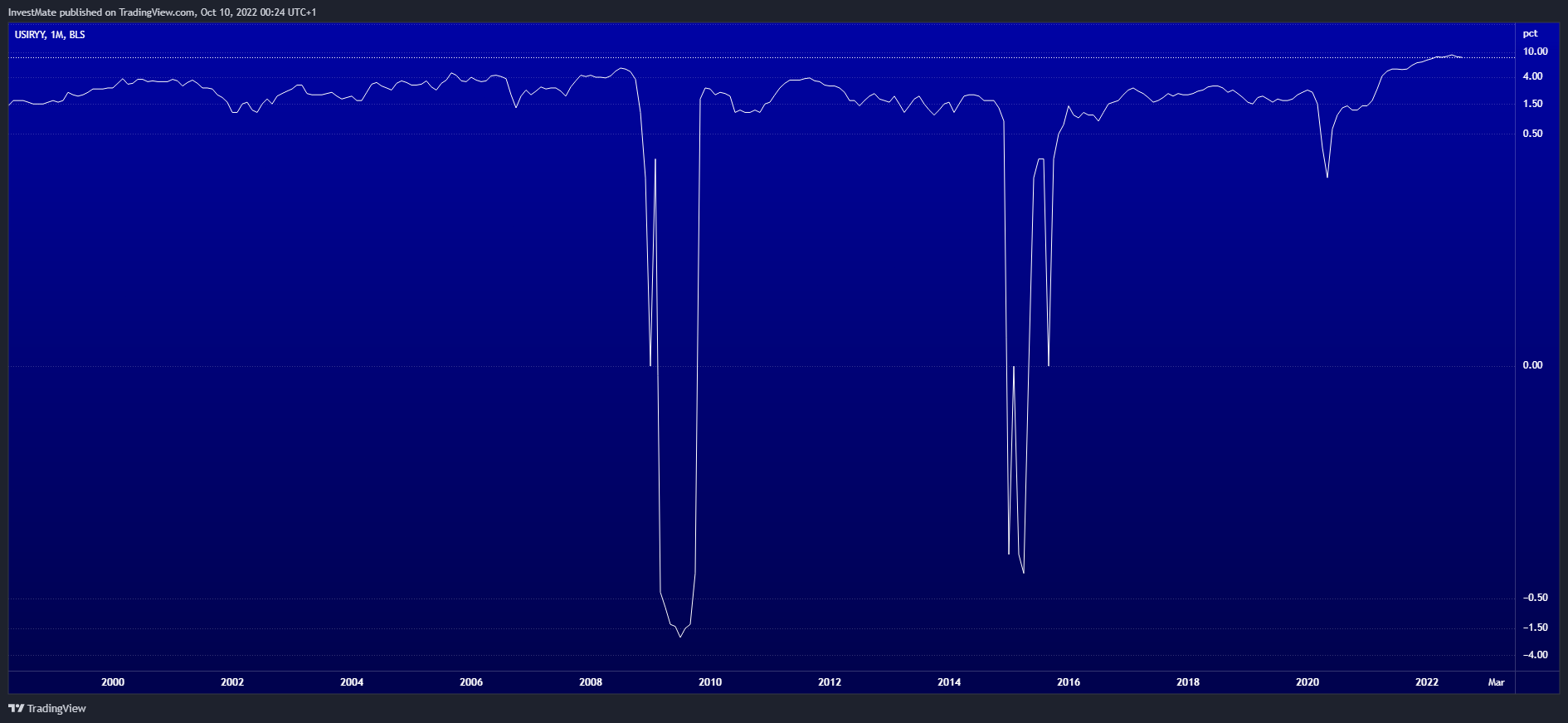
Task: Click the 2020 dip on the chart line
Action: (1327, 177)
